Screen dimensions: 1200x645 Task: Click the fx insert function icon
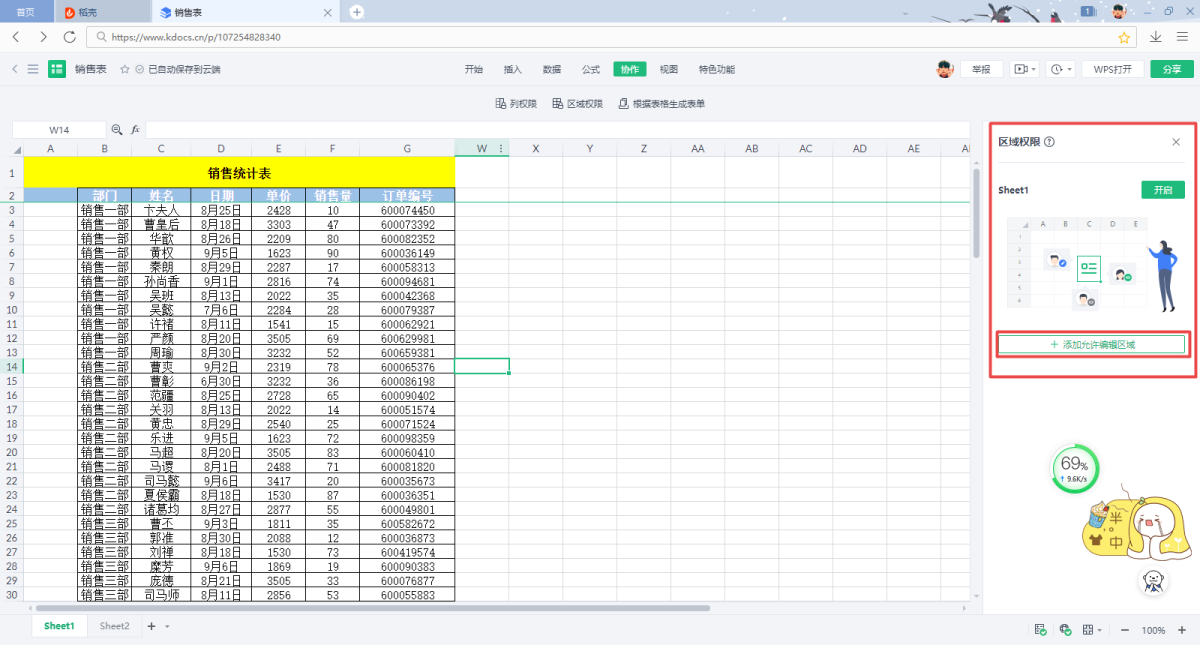pos(135,130)
